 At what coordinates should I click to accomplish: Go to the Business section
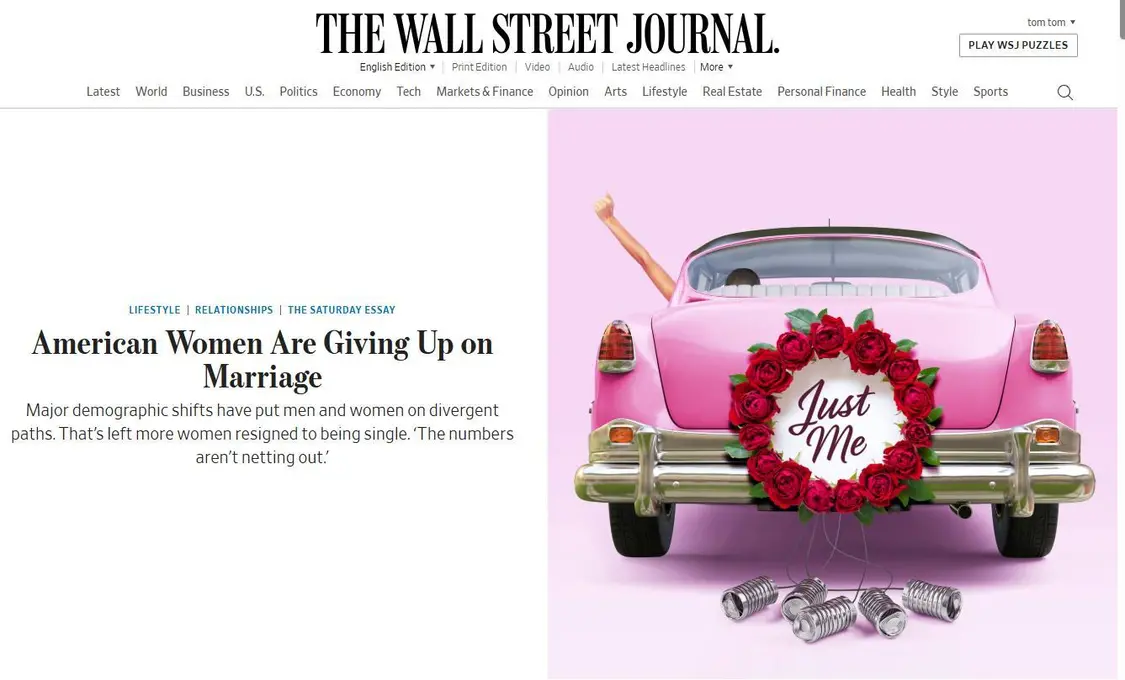(206, 92)
